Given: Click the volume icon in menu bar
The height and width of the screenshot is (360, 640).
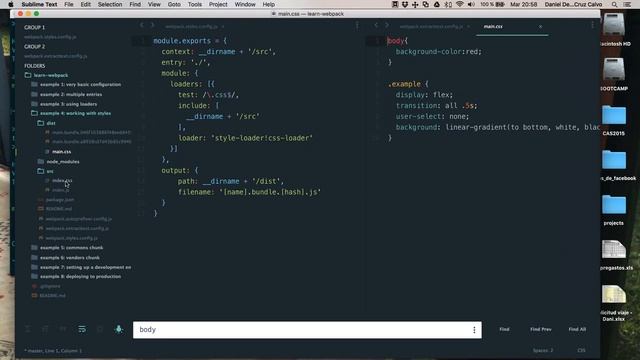Looking at the screenshot, I should point(471,4).
